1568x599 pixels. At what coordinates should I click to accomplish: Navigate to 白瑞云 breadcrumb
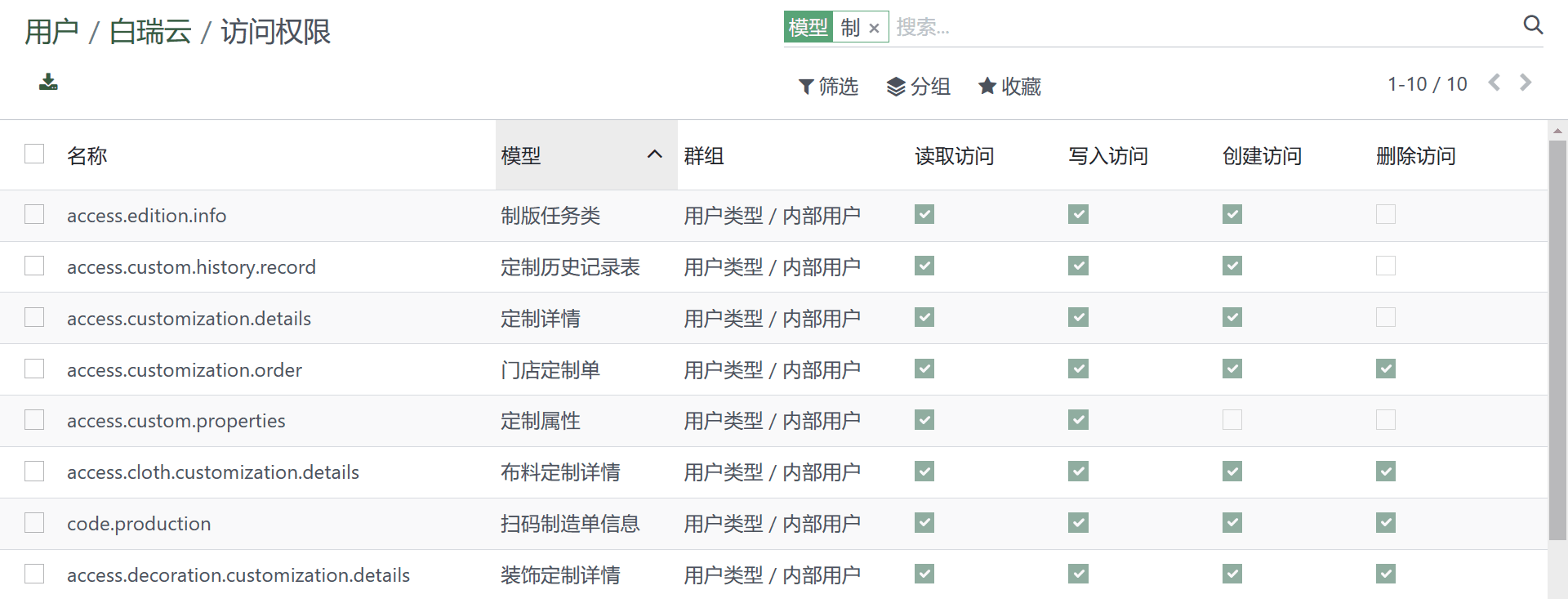(150, 32)
